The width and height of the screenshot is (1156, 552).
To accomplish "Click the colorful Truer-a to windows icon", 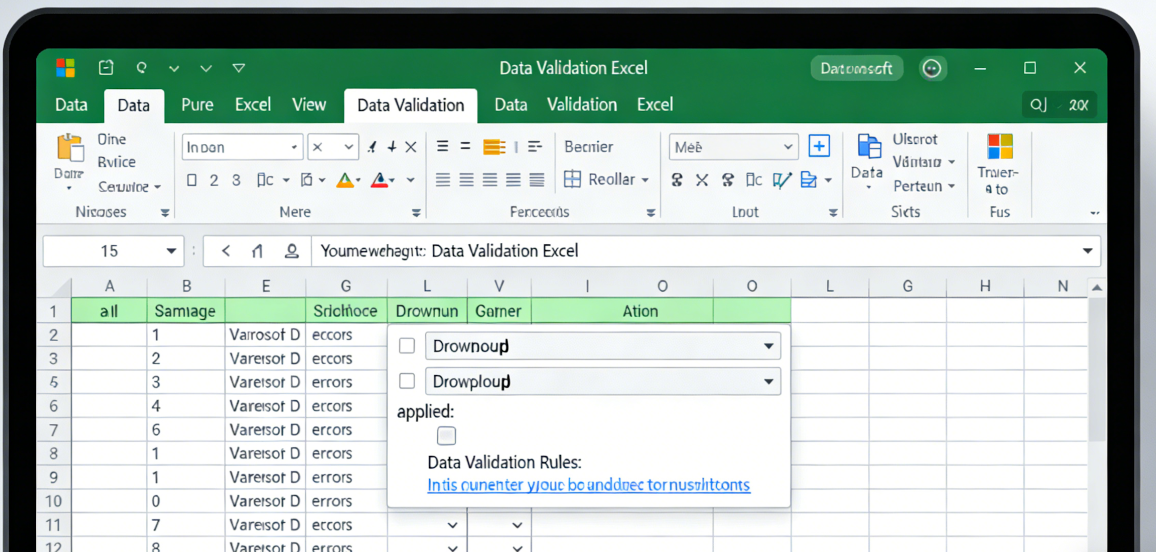I will point(1000,145).
